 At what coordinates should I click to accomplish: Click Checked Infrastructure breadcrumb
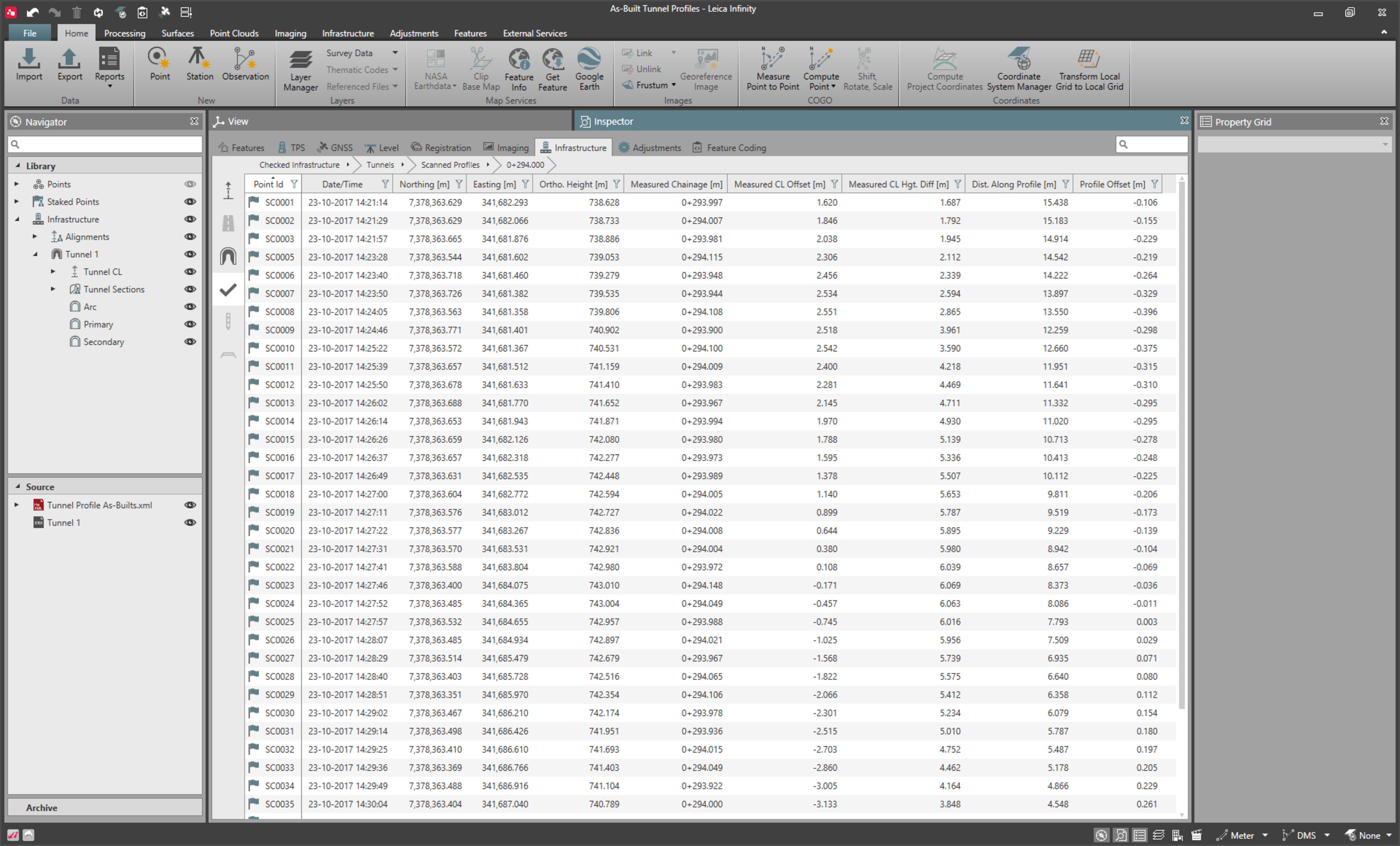coord(299,165)
